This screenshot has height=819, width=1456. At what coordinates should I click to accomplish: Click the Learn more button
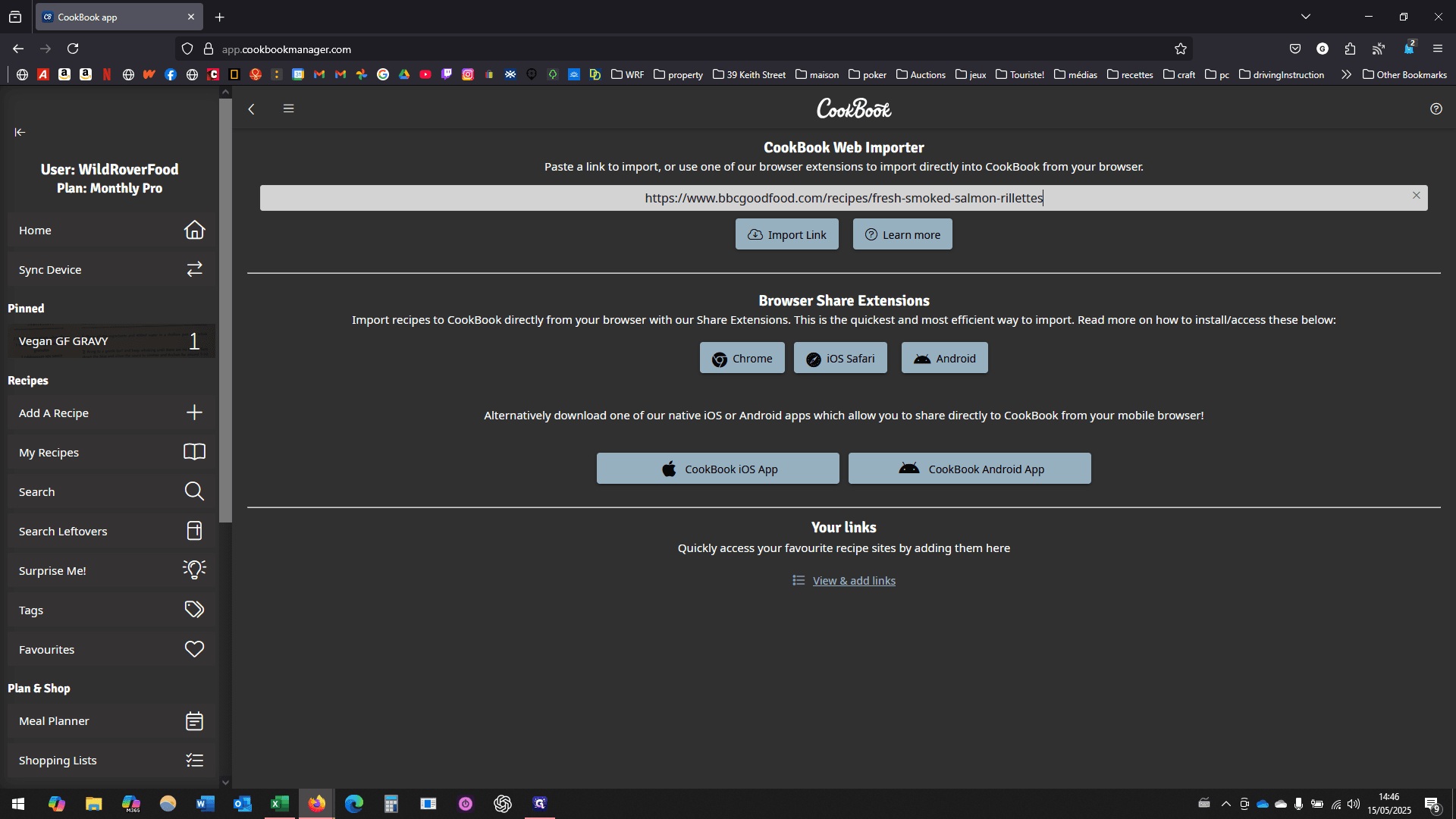click(902, 234)
